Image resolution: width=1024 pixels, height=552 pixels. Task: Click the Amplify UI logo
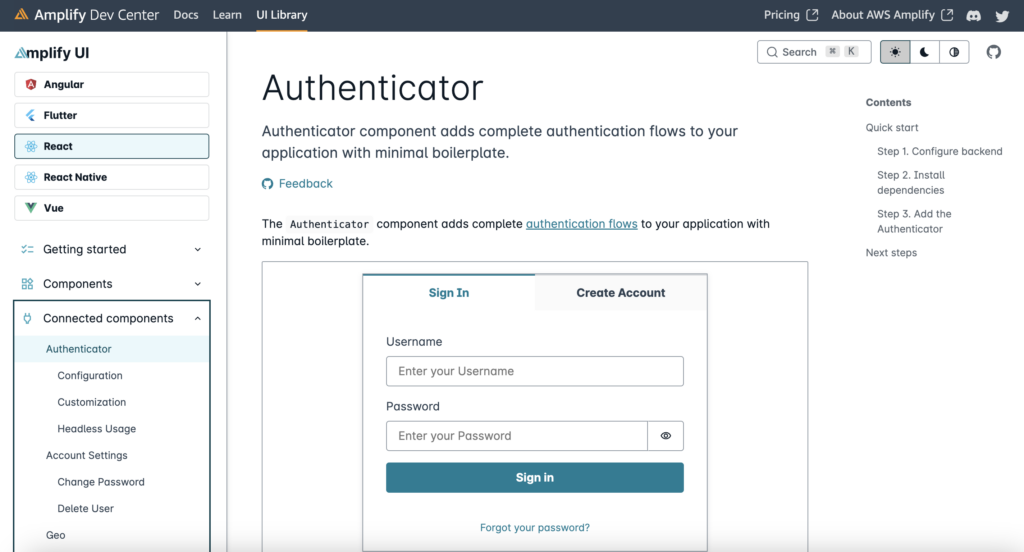pyautogui.click(x=52, y=53)
